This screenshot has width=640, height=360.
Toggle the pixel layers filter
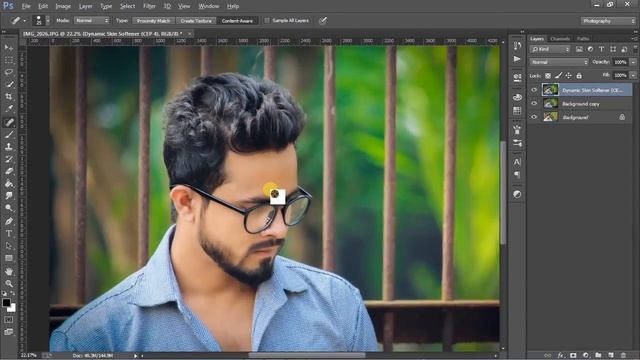579,49
